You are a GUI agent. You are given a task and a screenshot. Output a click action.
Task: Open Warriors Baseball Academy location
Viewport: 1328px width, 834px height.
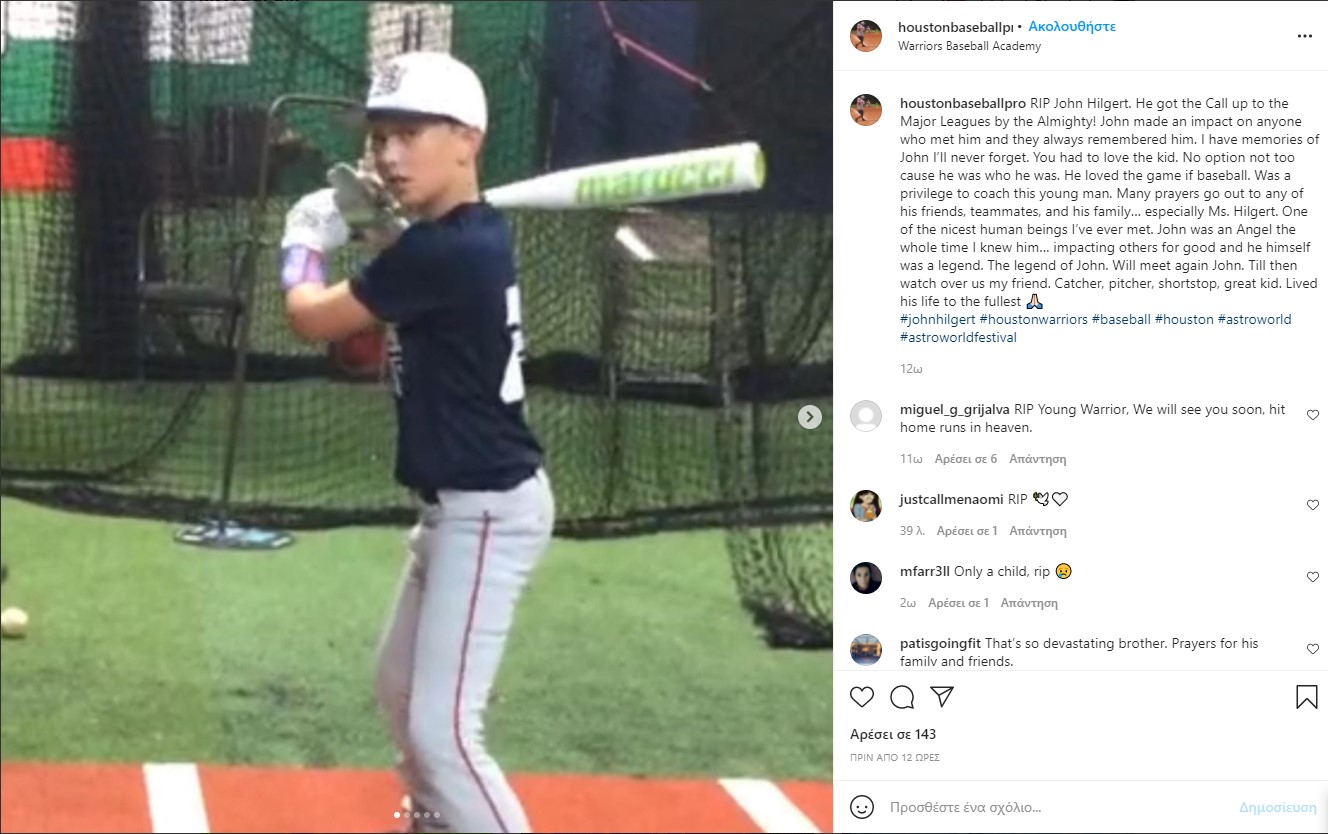969,46
